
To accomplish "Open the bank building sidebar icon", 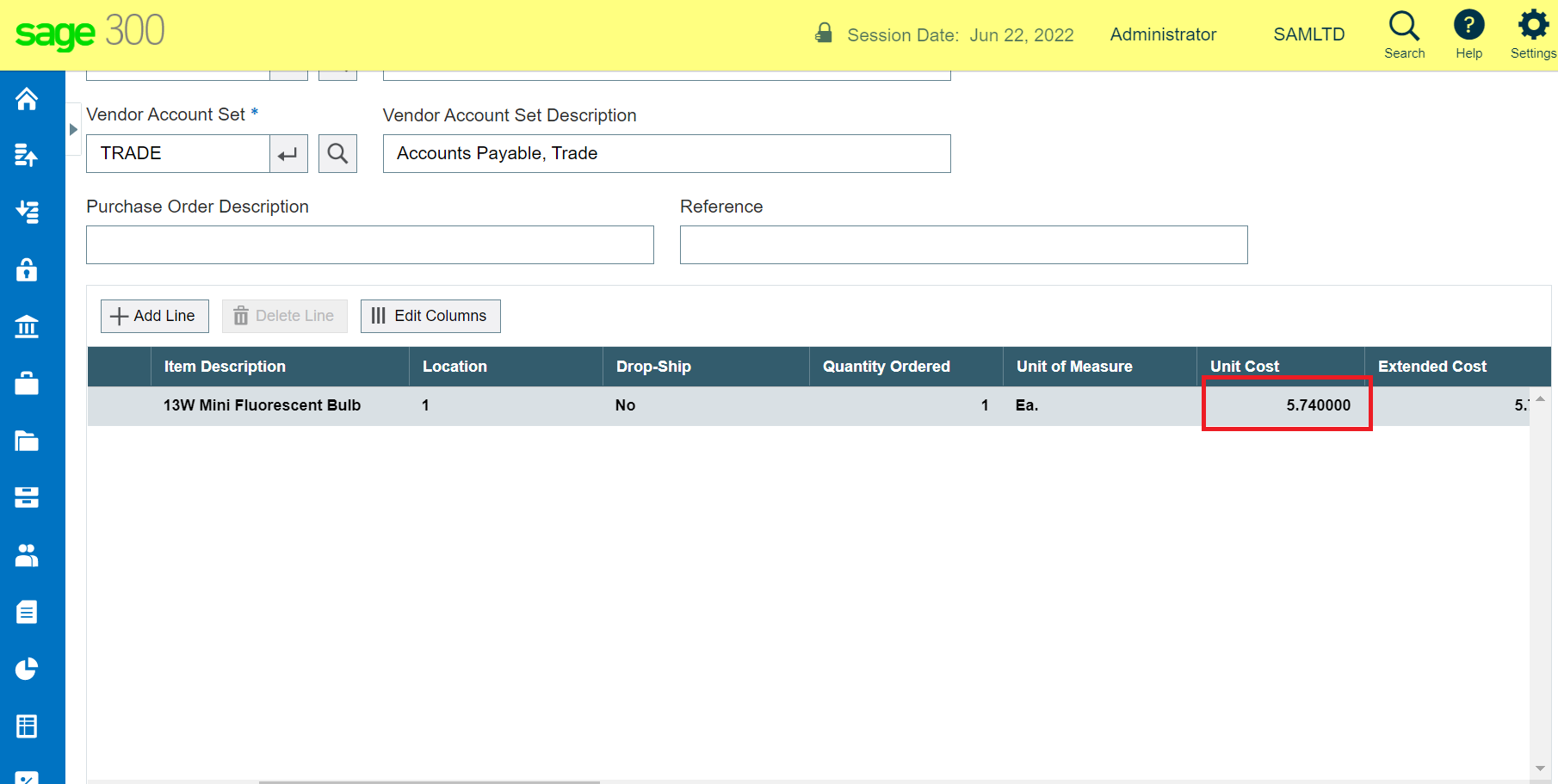I will click(27, 327).
